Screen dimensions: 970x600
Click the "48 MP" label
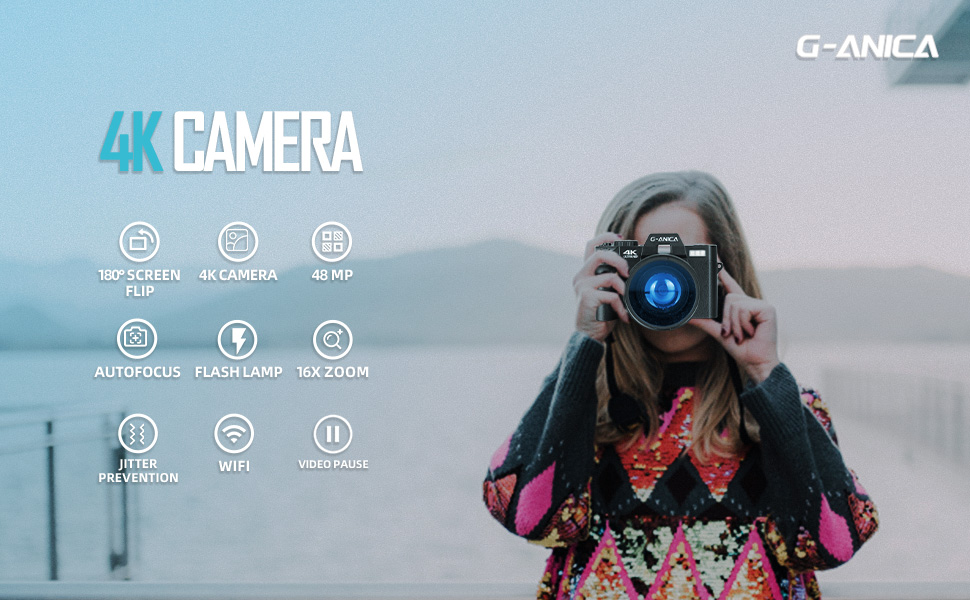[332, 275]
